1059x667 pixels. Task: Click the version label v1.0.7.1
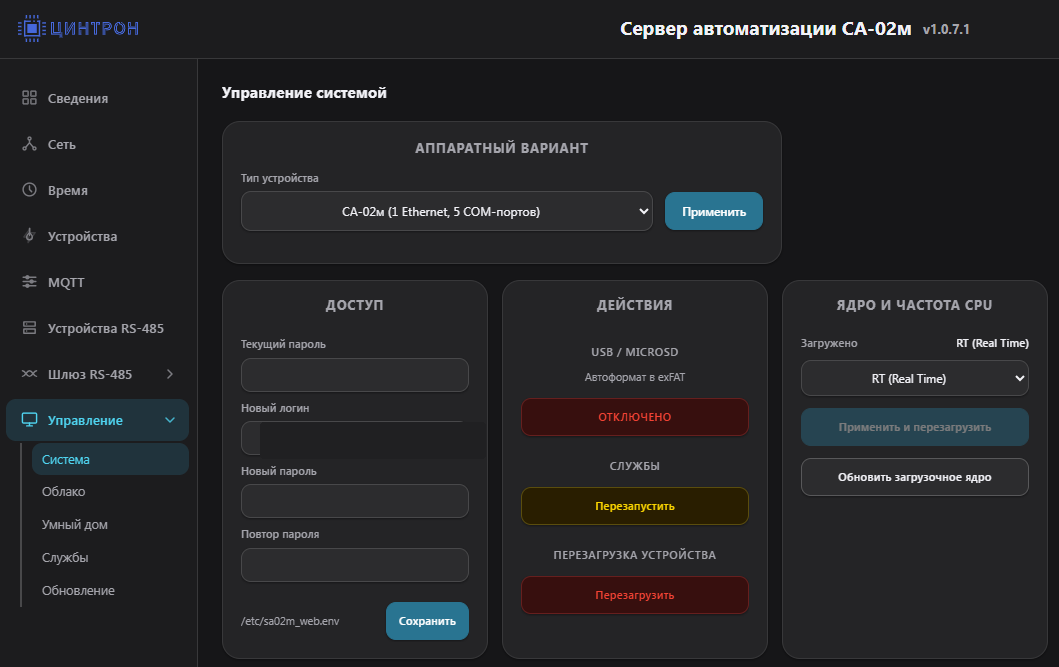946,29
